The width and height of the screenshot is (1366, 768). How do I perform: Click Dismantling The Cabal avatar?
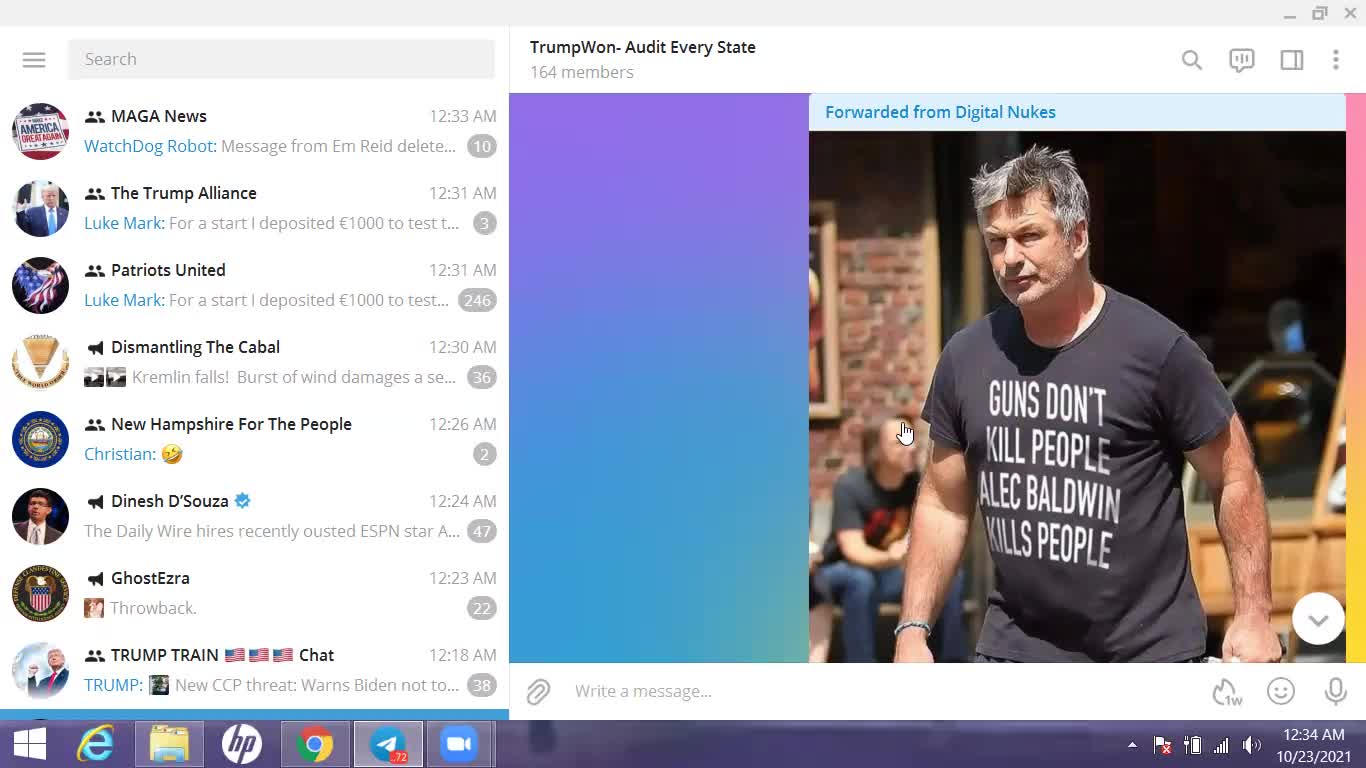(40, 362)
